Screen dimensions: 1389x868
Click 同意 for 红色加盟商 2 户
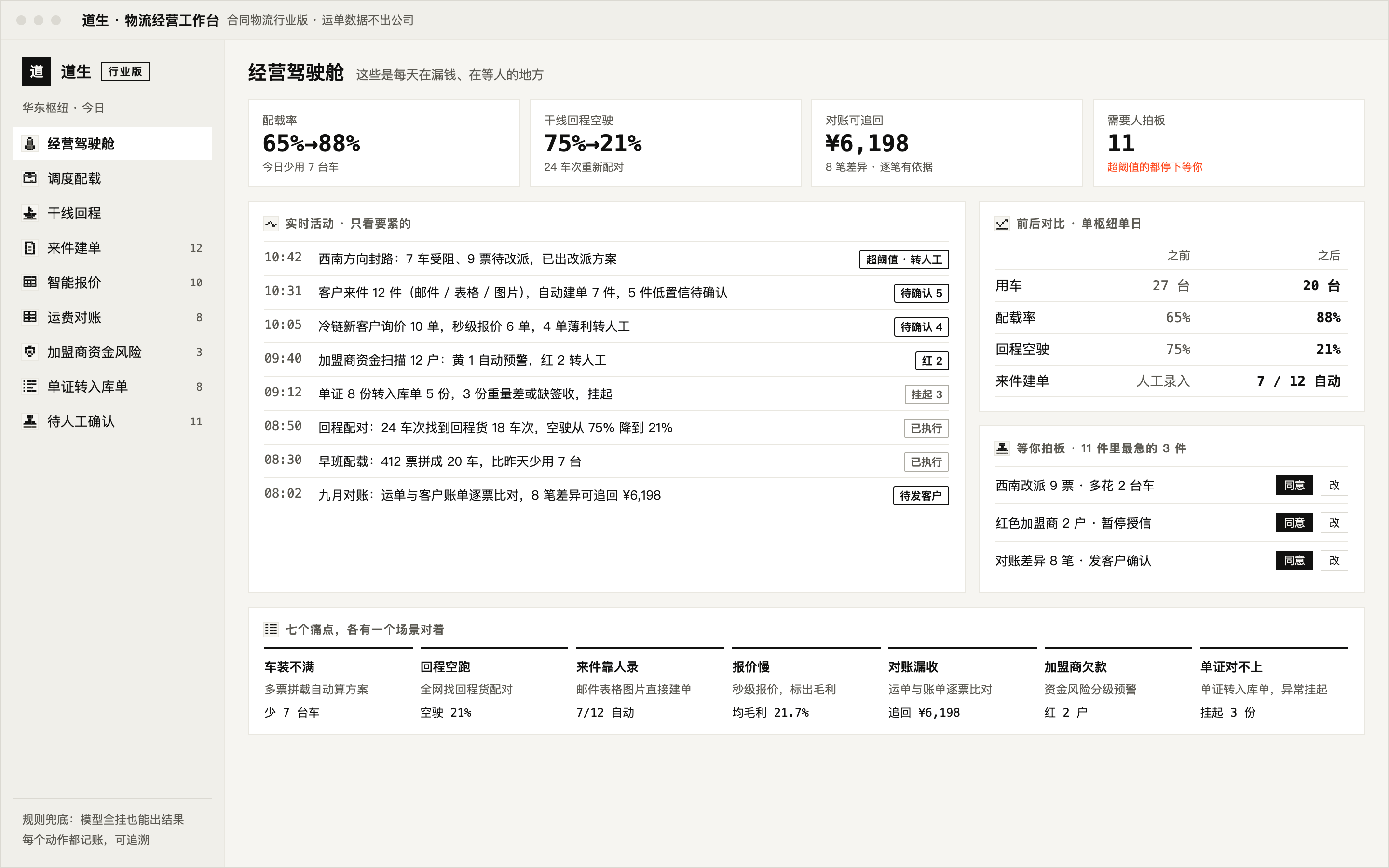click(x=1294, y=523)
